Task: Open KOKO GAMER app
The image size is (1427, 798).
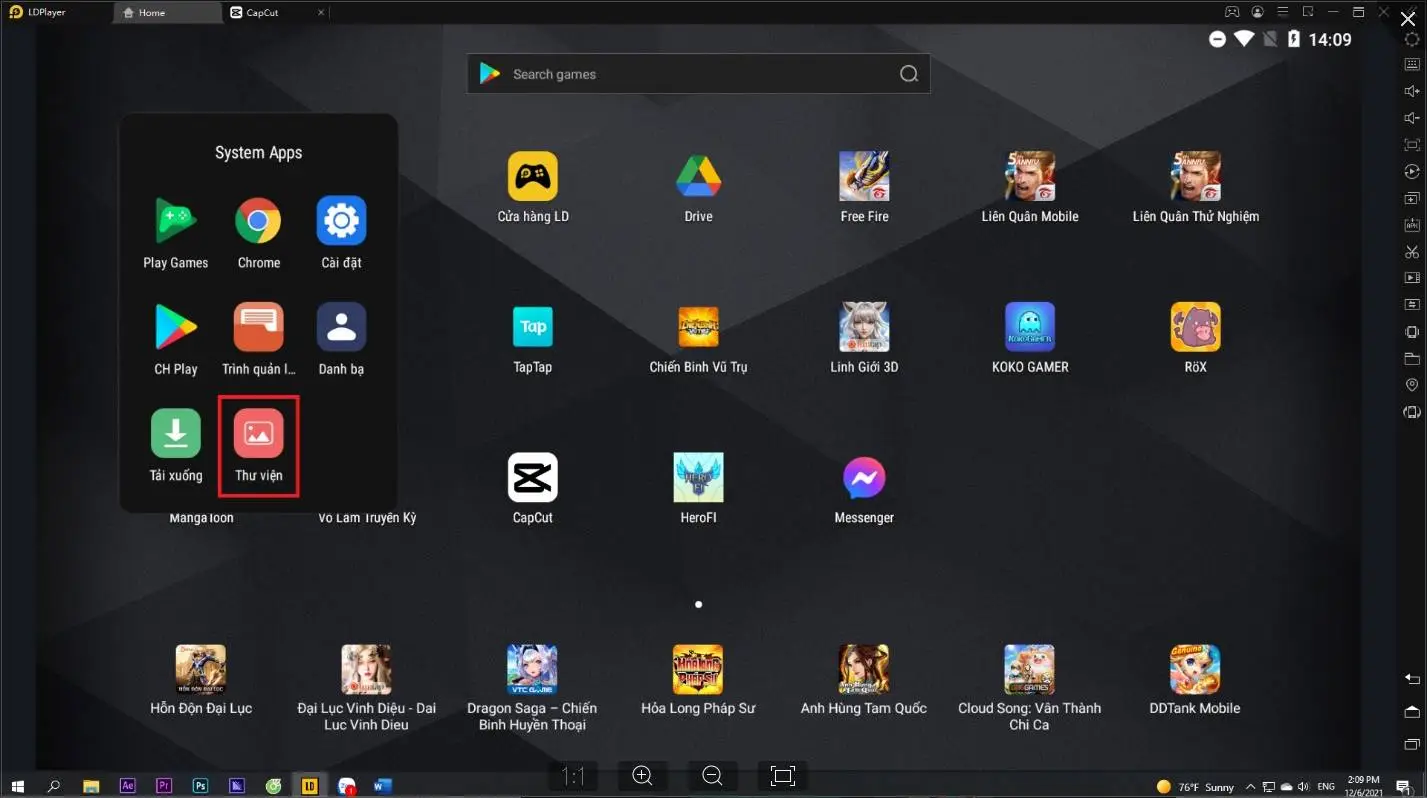Action: (x=1030, y=338)
